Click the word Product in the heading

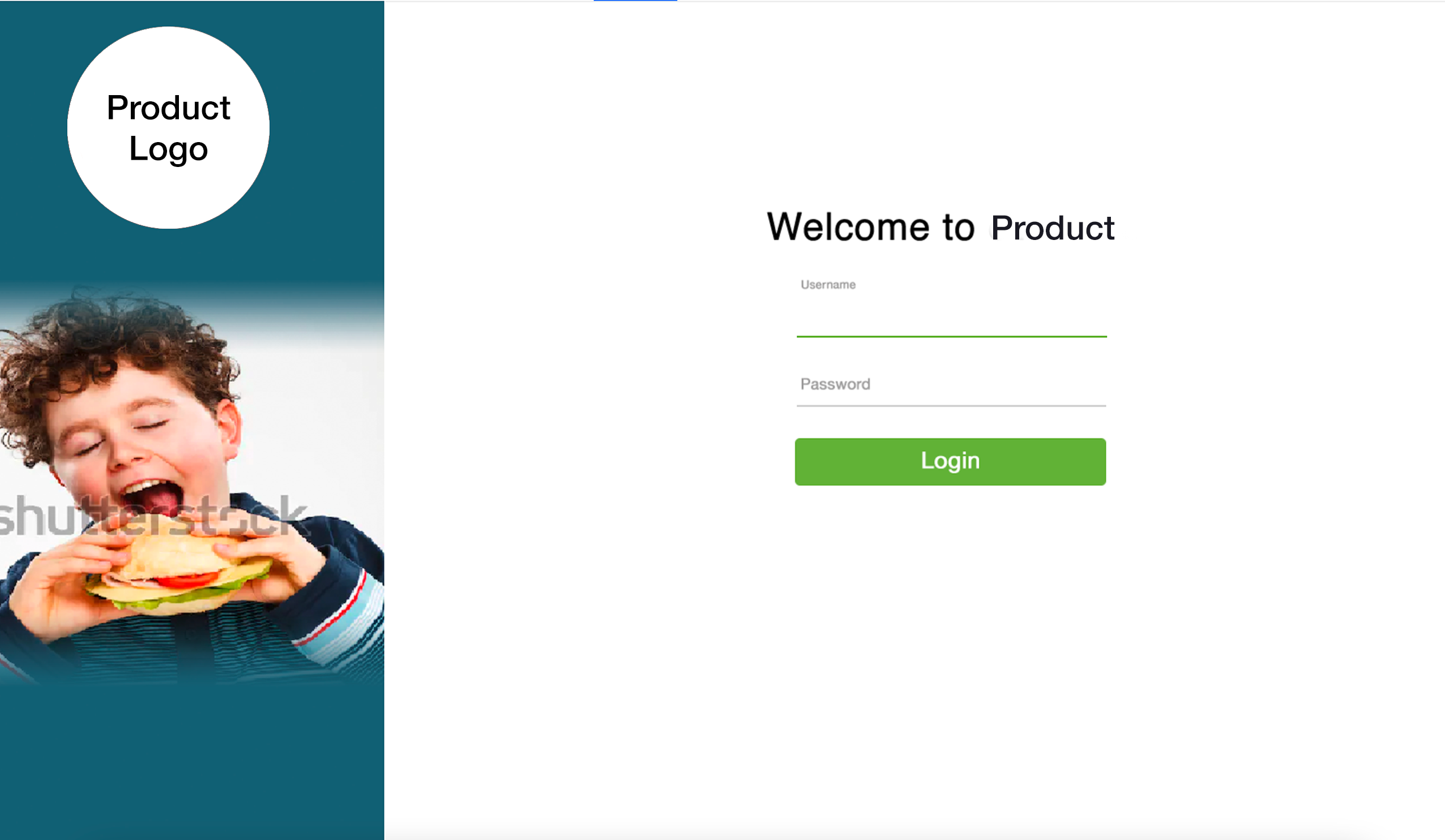1052,228
